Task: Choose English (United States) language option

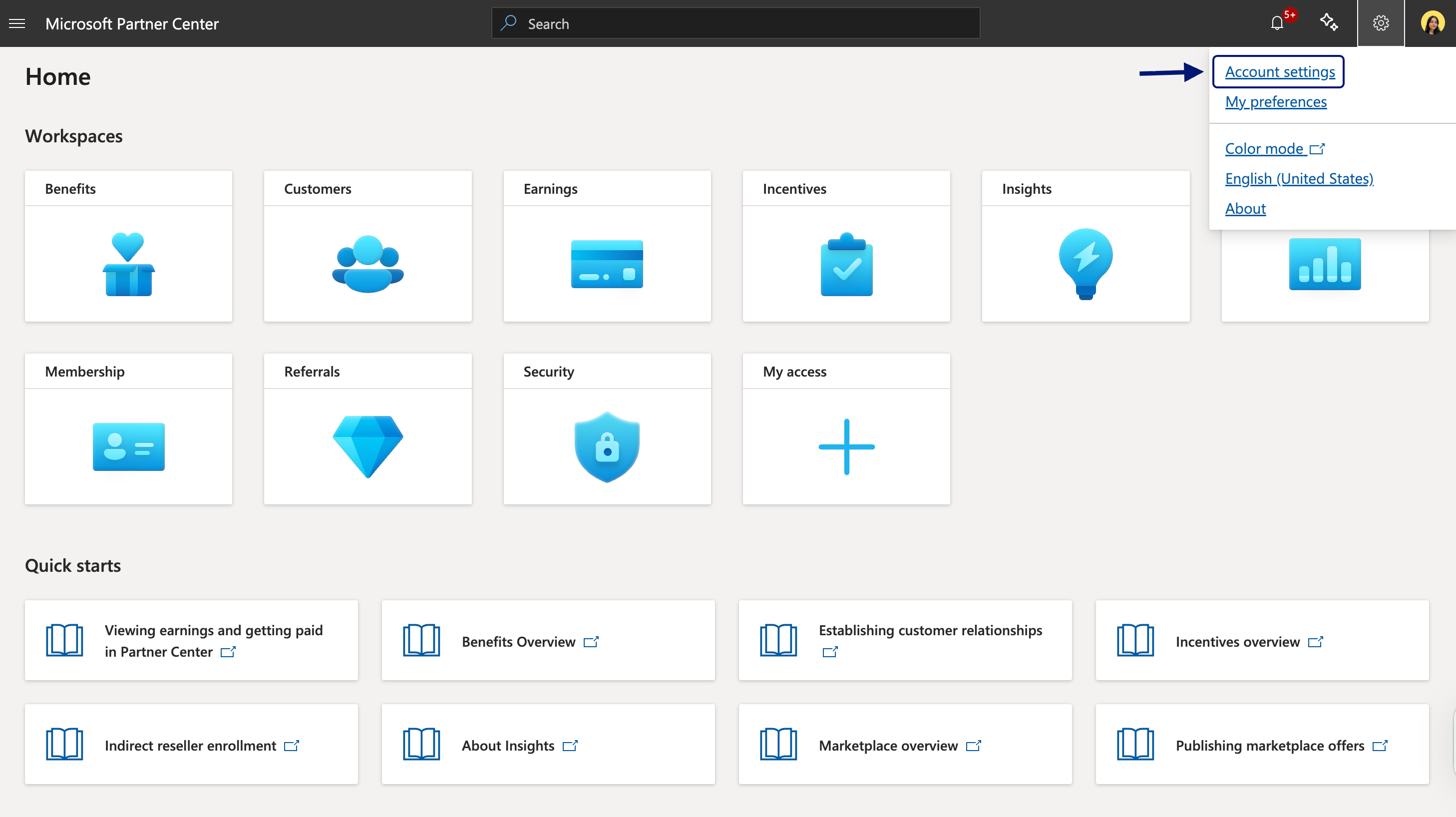Action: click(1299, 179)
